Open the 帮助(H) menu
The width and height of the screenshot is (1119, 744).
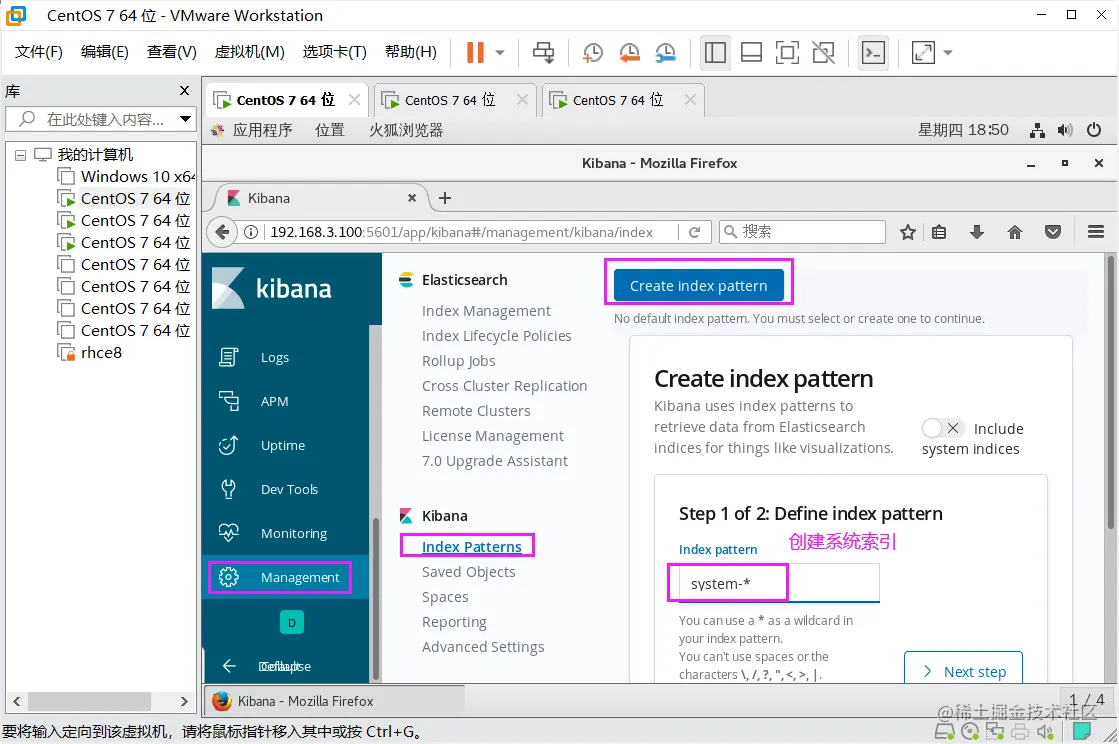pos(410,52)
